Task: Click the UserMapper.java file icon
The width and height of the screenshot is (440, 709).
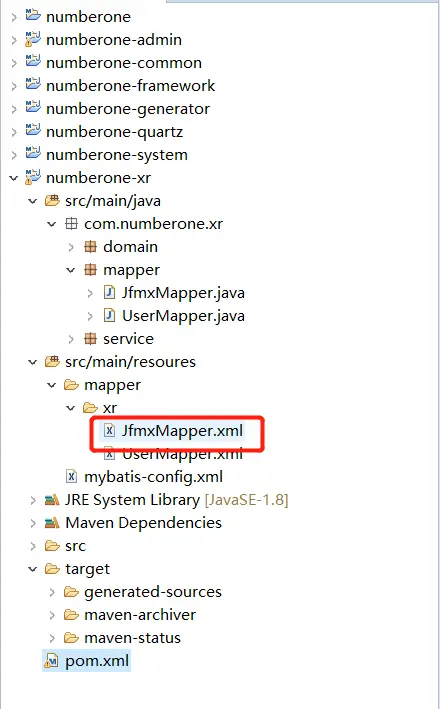Action: pos(109,315)
